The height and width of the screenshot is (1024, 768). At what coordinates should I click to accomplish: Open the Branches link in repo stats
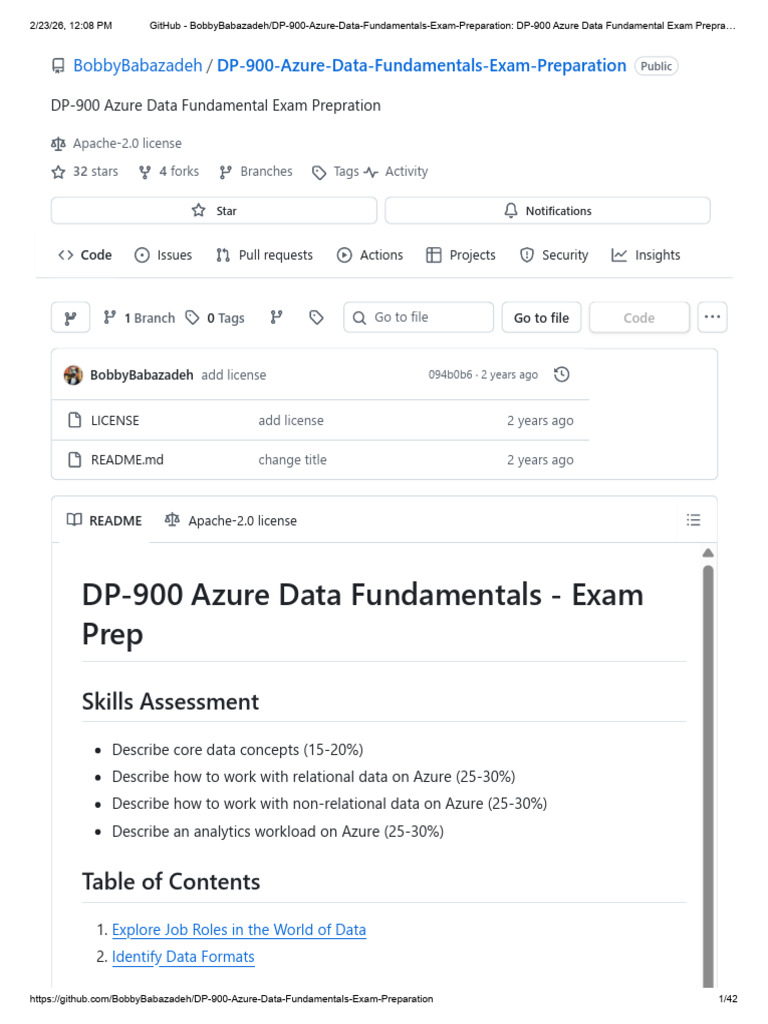266,171
